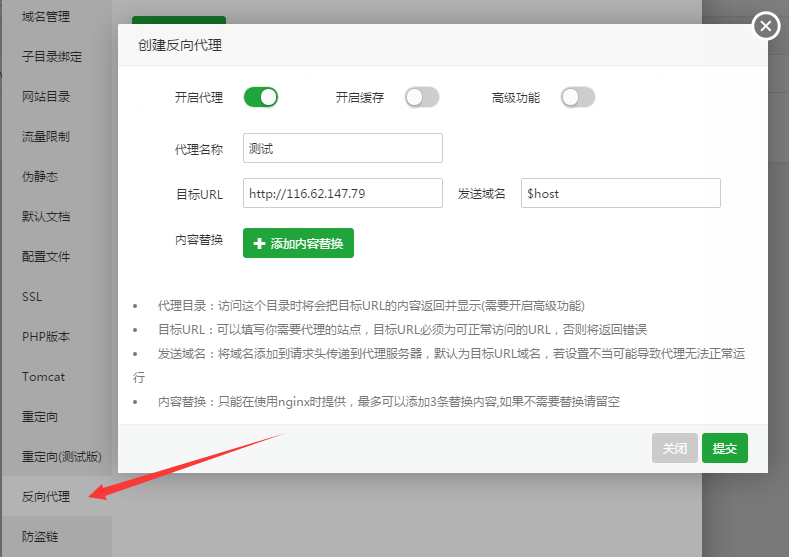Select 子目录绑定 in the sidebar

[52, 56]
